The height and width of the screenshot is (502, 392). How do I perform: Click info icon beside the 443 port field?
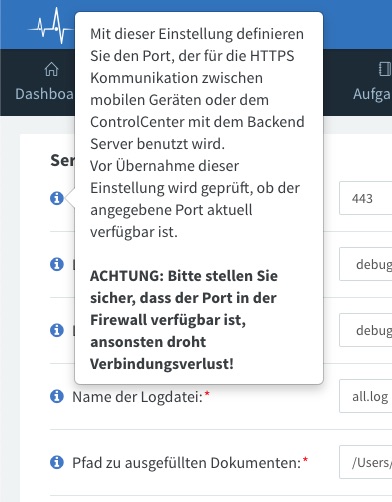pos(57,198)
